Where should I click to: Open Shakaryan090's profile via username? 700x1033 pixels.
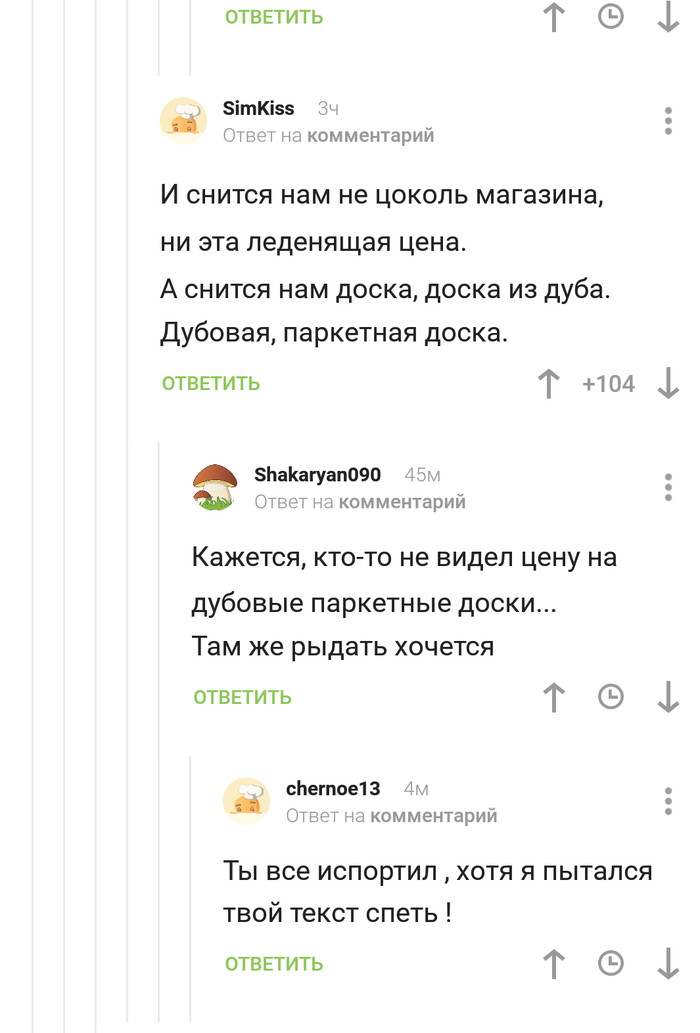point(317,475)
